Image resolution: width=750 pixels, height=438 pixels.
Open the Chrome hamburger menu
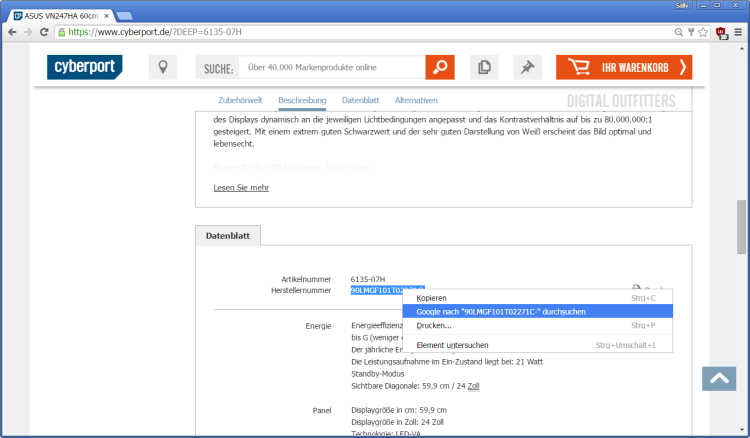pyautogui.click(x=738, y=32)
